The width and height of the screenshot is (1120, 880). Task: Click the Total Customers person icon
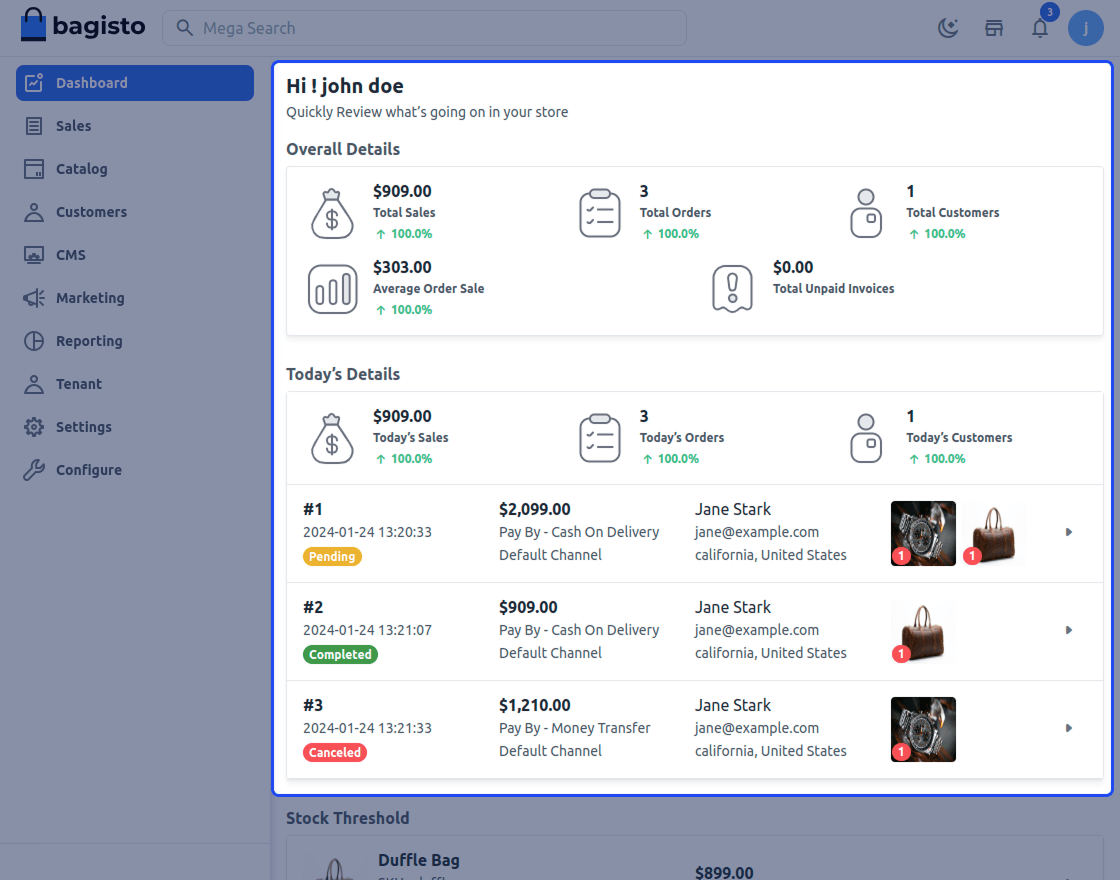click(866, 213)
